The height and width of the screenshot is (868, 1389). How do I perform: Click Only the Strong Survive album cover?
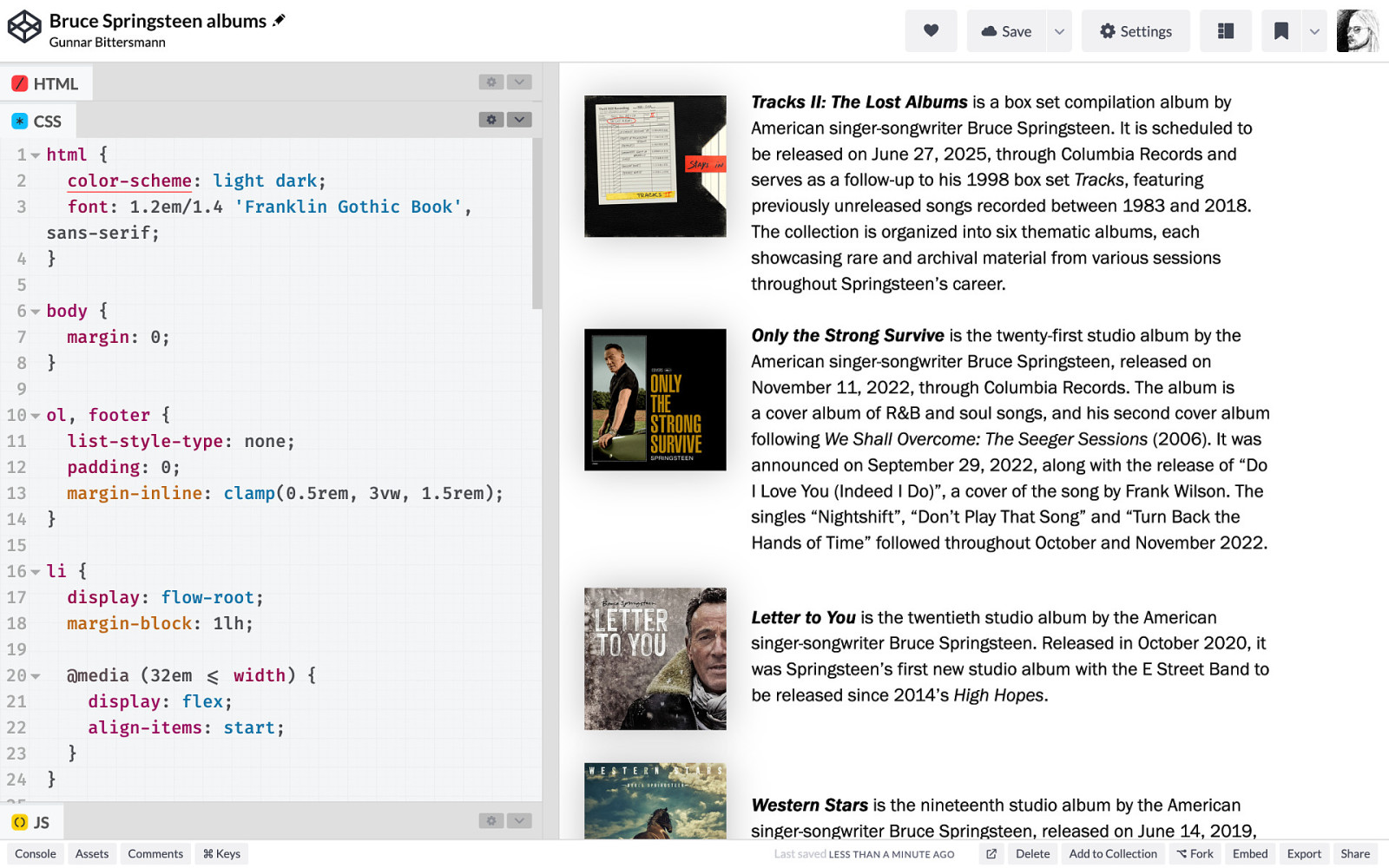[x=655, y=399]
